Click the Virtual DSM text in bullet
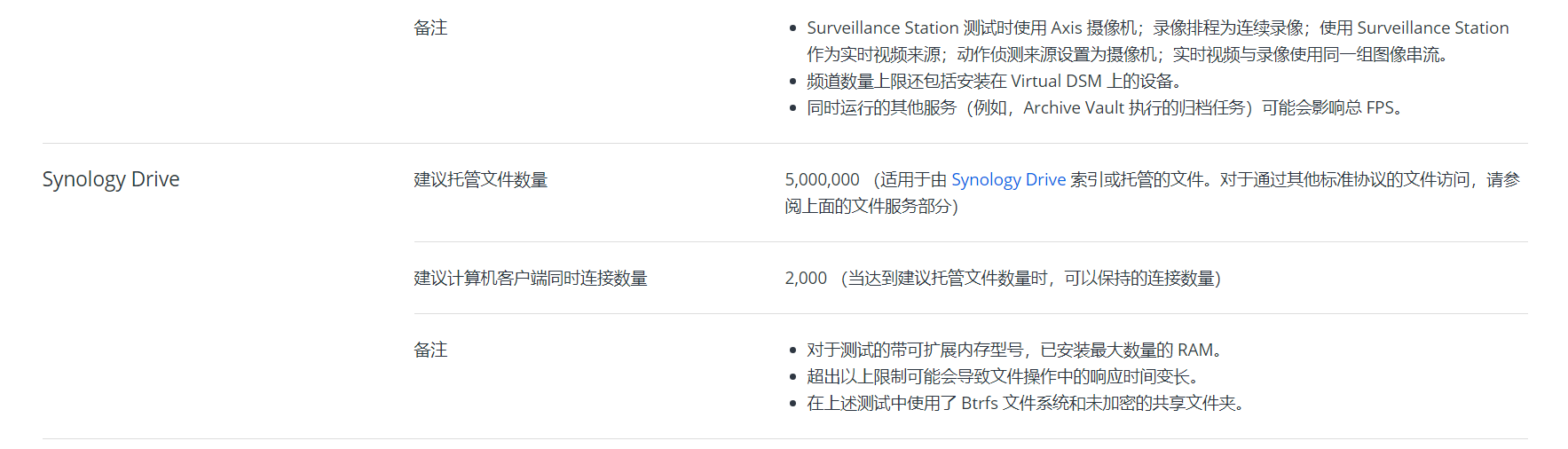Image resolution: width=1568 pixels, height=449 pixels. [1056, 82]
